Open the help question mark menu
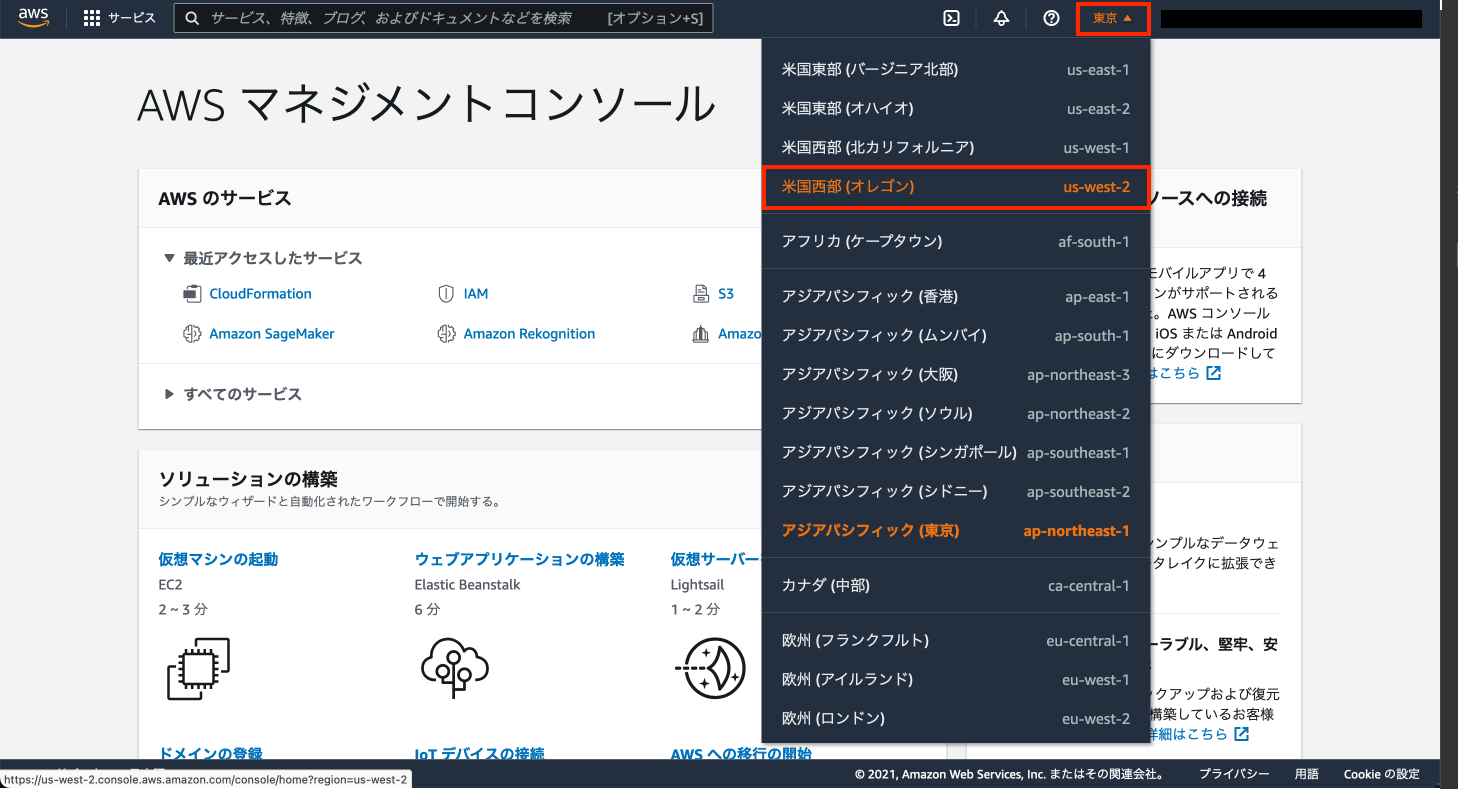This screenshot has width=1458, height=789. 1051,18
